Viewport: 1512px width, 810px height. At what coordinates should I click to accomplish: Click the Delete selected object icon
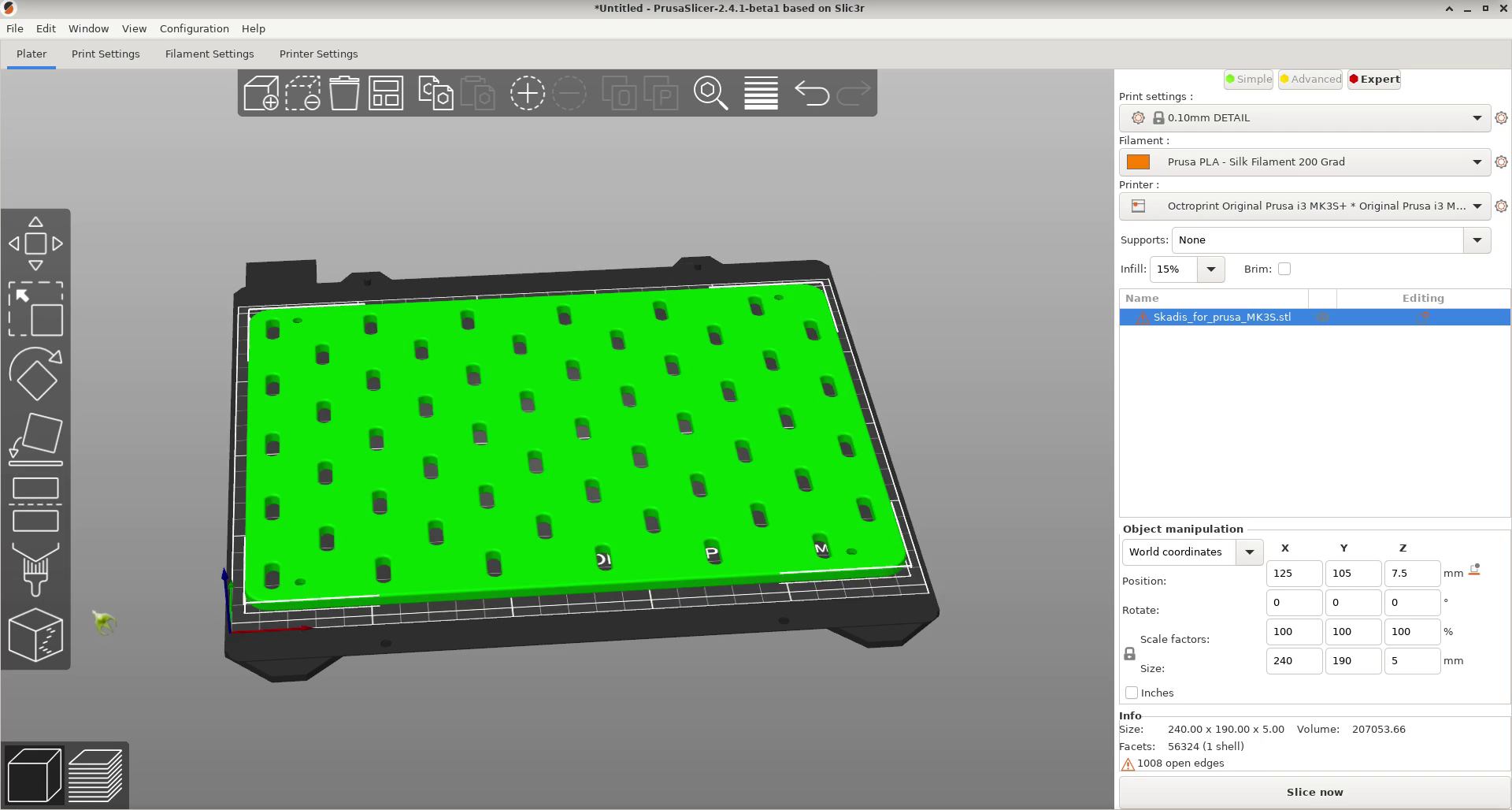click(303, 93)
